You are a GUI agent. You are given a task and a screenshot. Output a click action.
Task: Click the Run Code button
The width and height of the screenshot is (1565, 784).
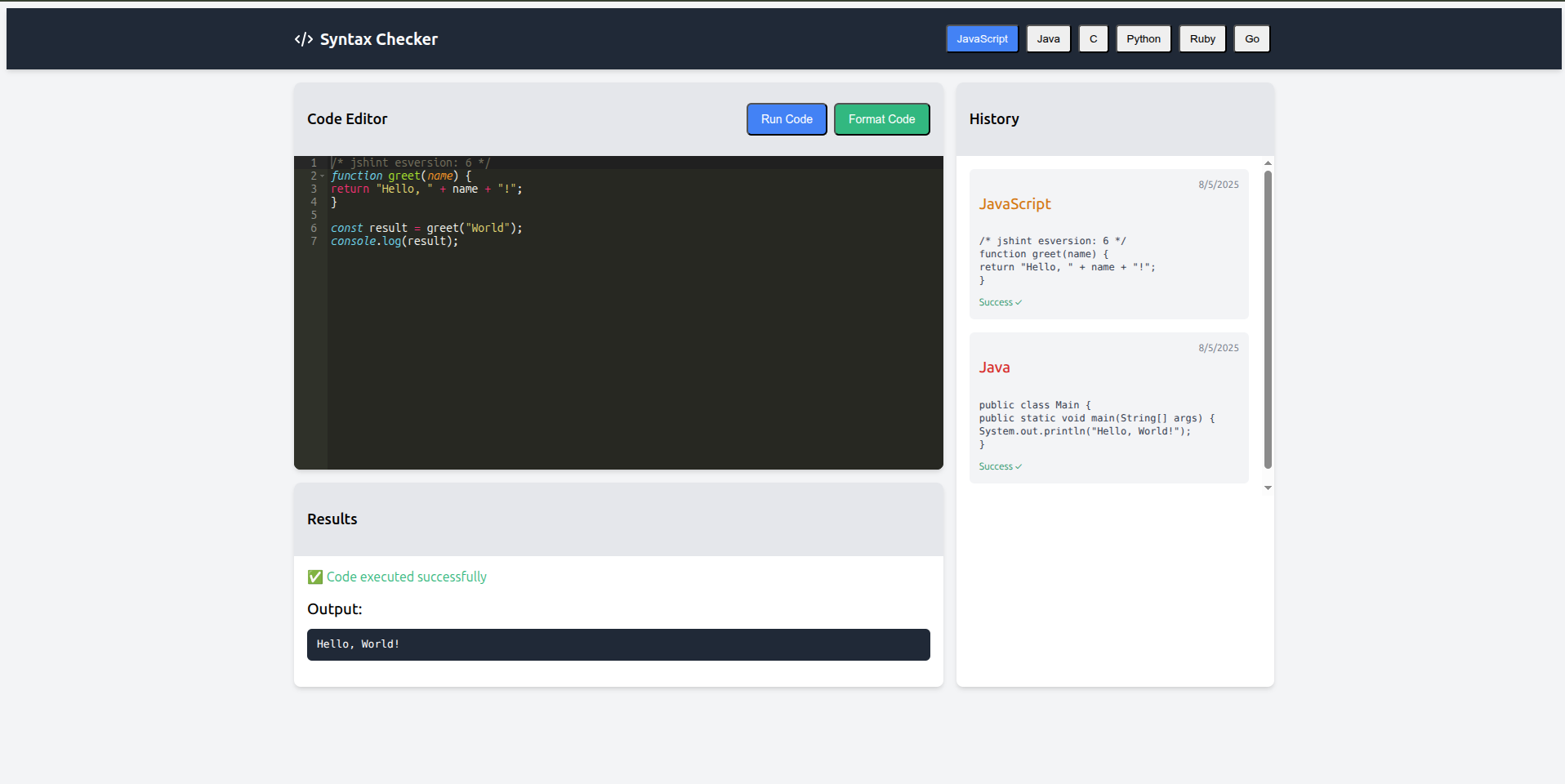[787, 119]
